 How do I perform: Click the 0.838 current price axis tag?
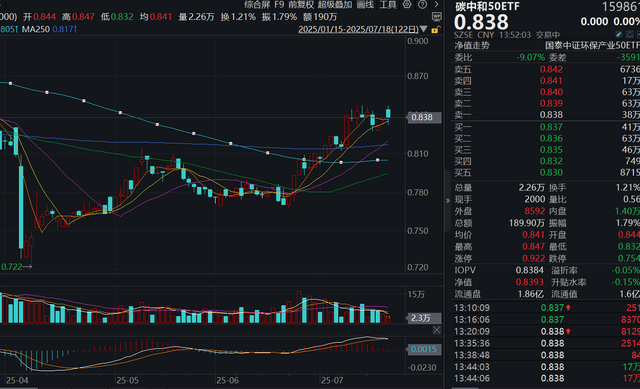click(424, 118)
